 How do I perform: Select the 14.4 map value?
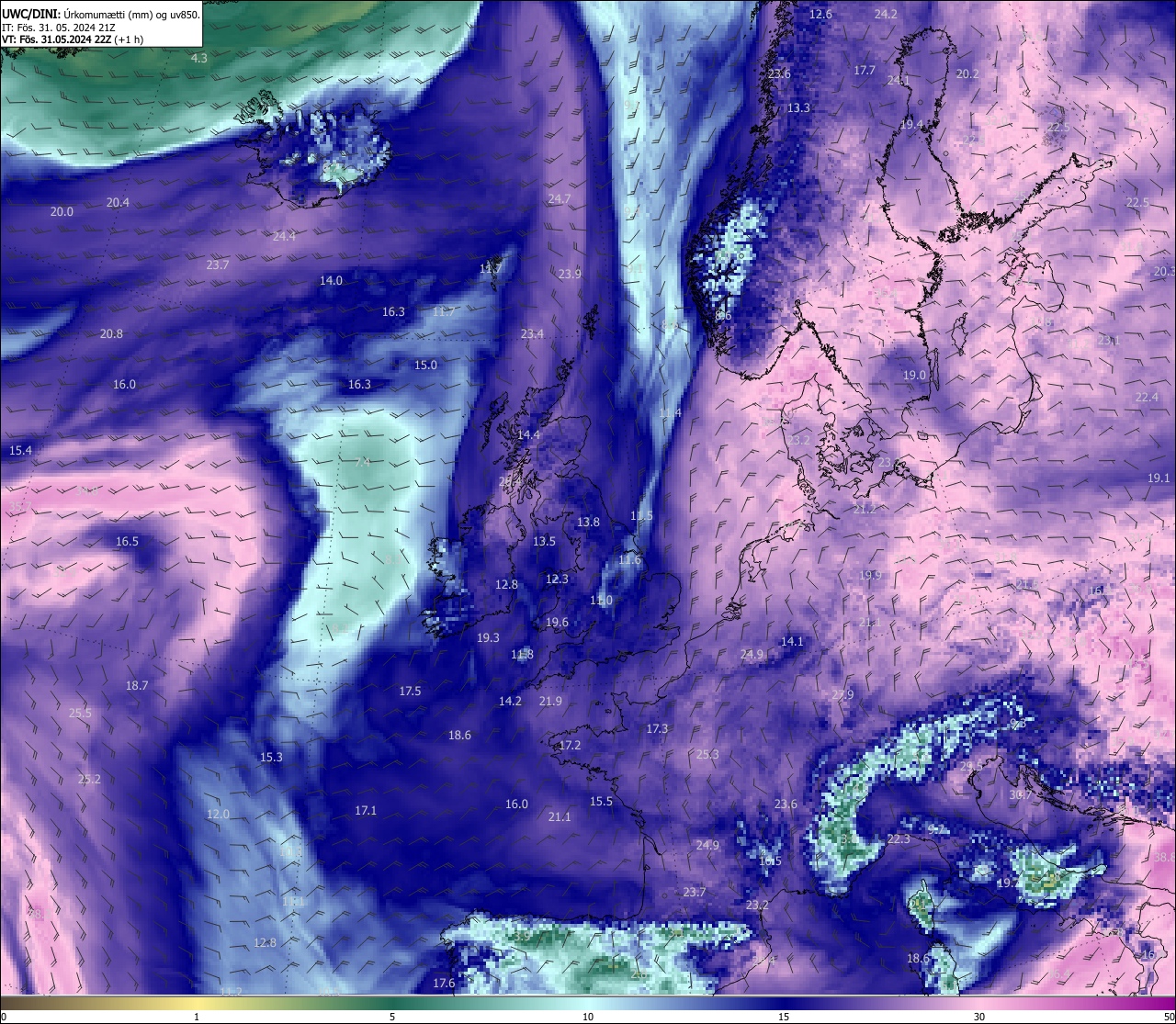[x=528, y=434]
